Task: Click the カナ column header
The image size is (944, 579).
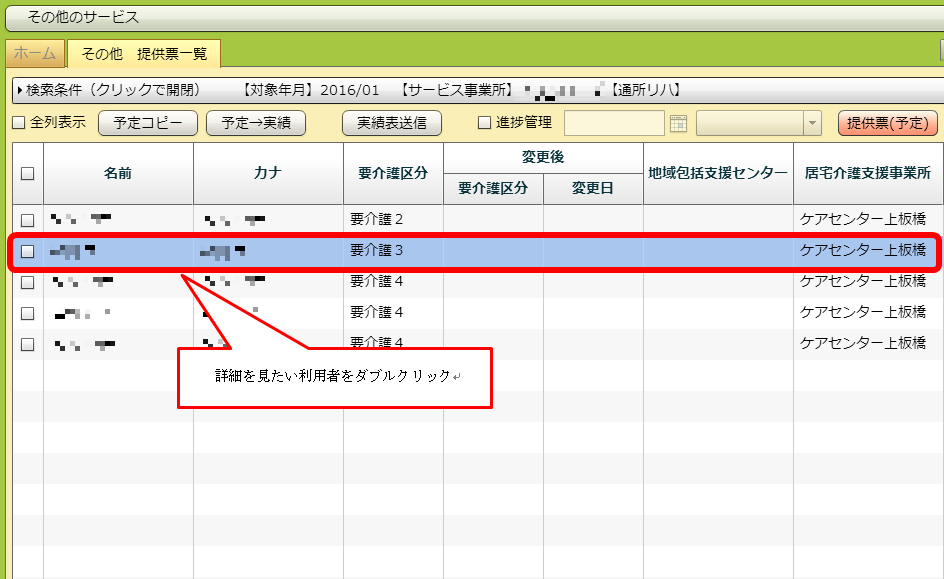Action: [x=268, y=173]
